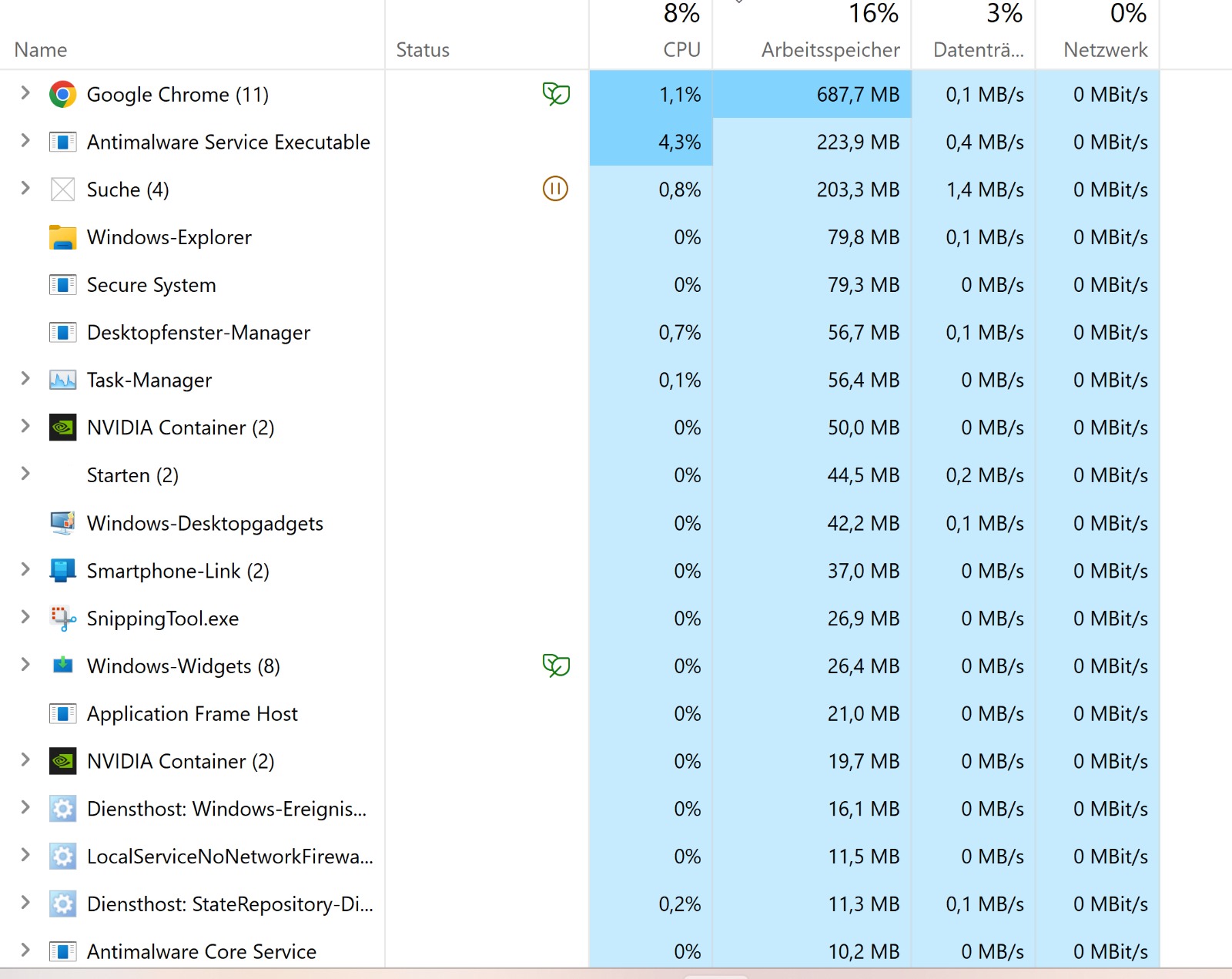Click the 223,9 MB memory cell
This screenshot has width=1232, height=979.
coord(812,142)
